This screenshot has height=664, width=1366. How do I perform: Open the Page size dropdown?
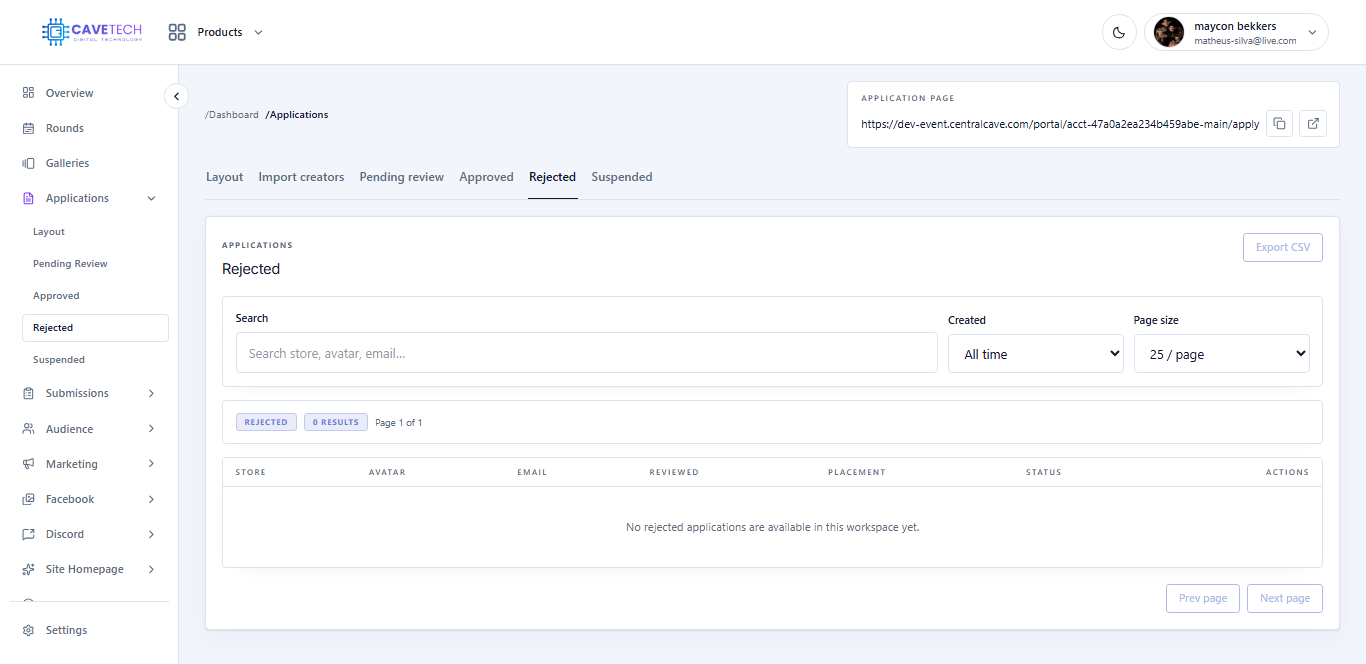(1222, 354)
